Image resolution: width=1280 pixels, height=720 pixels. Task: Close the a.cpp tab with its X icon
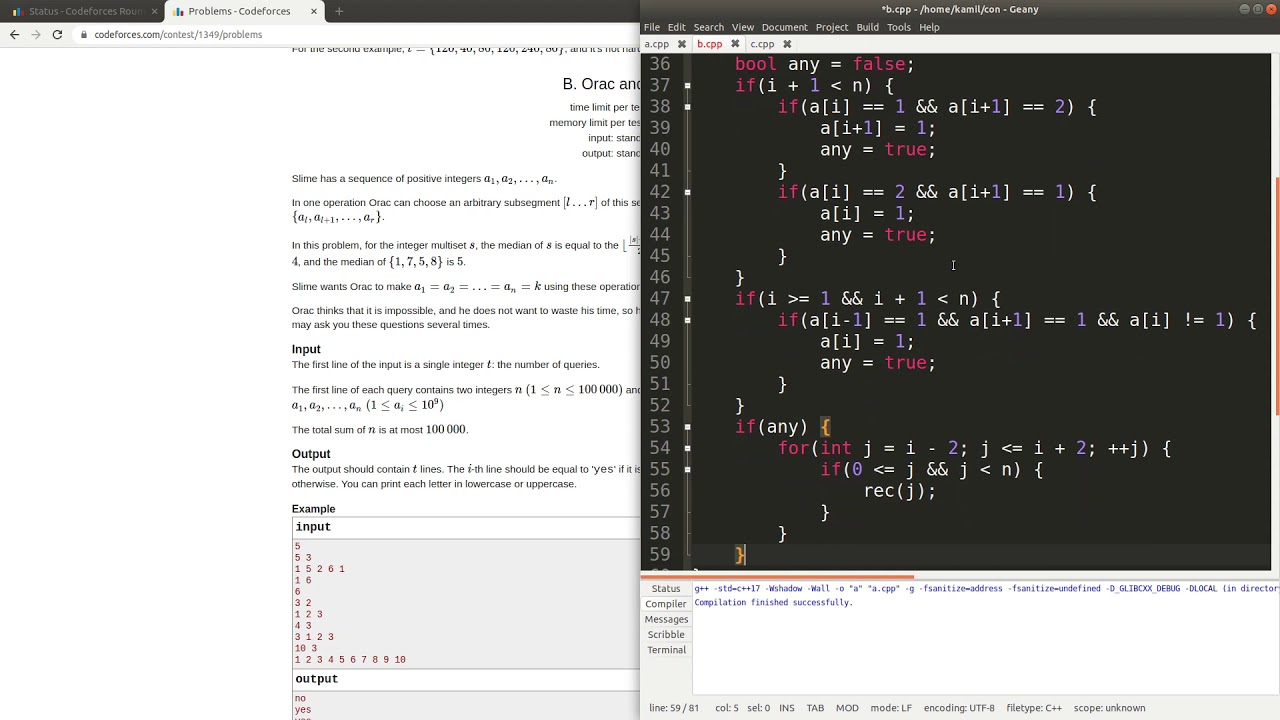point(682,44)
